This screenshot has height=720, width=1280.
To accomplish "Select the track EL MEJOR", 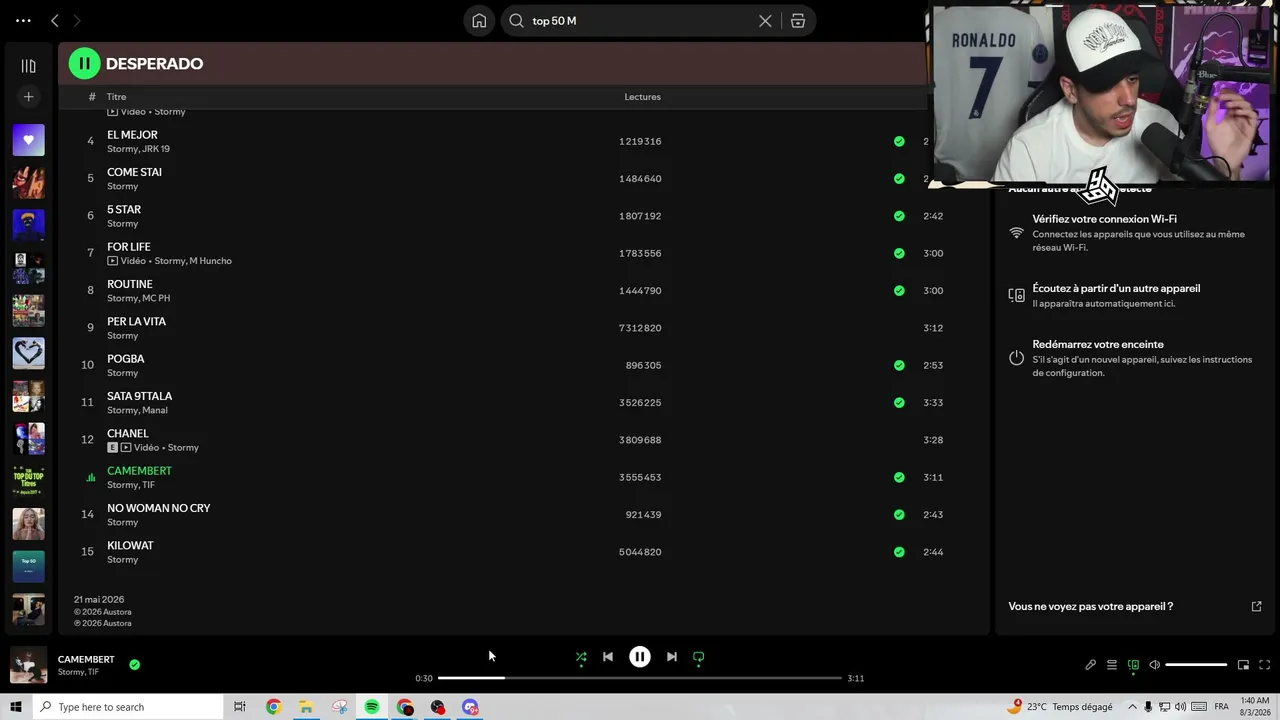I will pyautogui.click(x=132, y=135).
